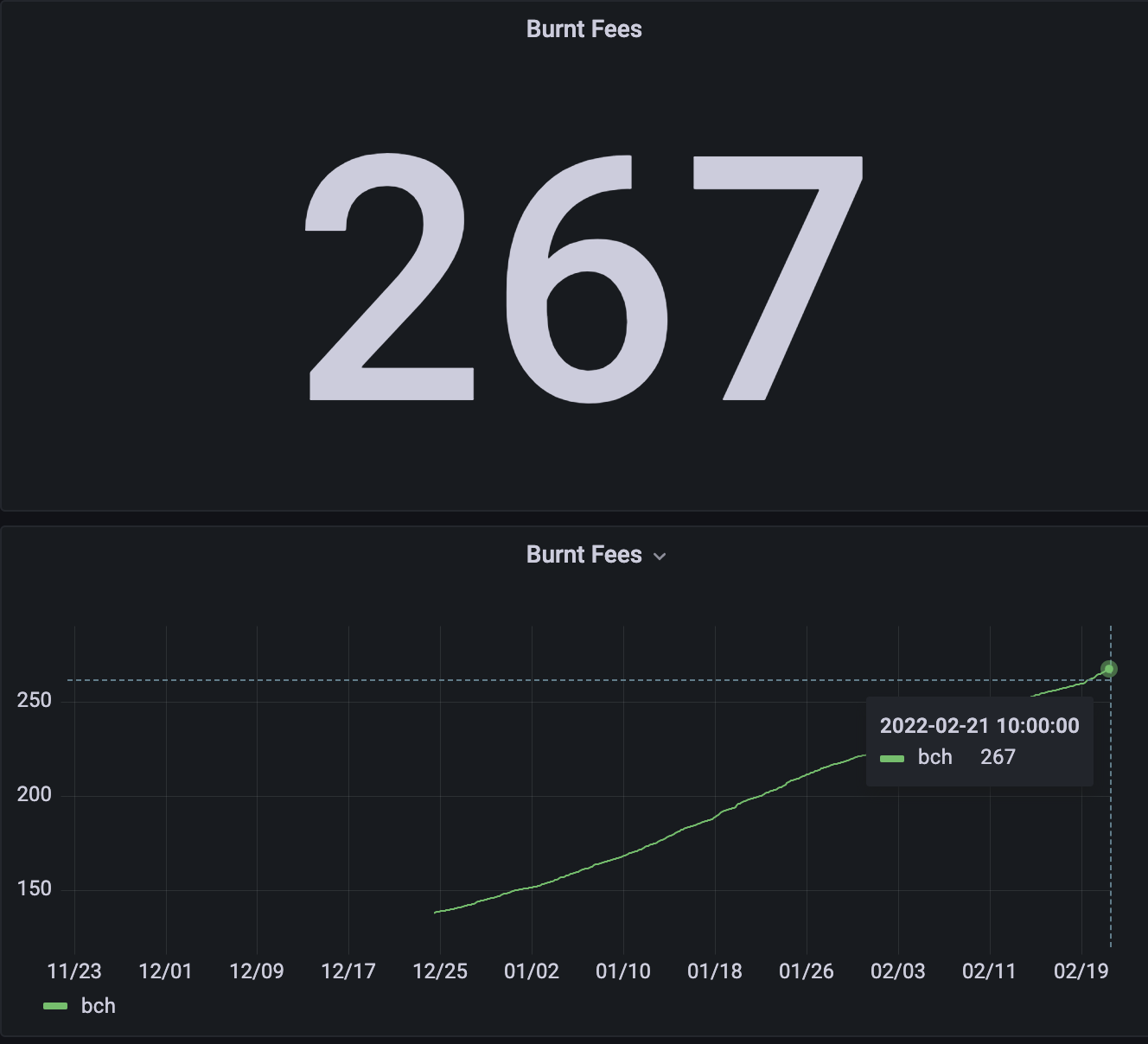Click the green series swatch inside the tooltip
The width and height of the screenshot is (1148, 1044).
point(892,758)
